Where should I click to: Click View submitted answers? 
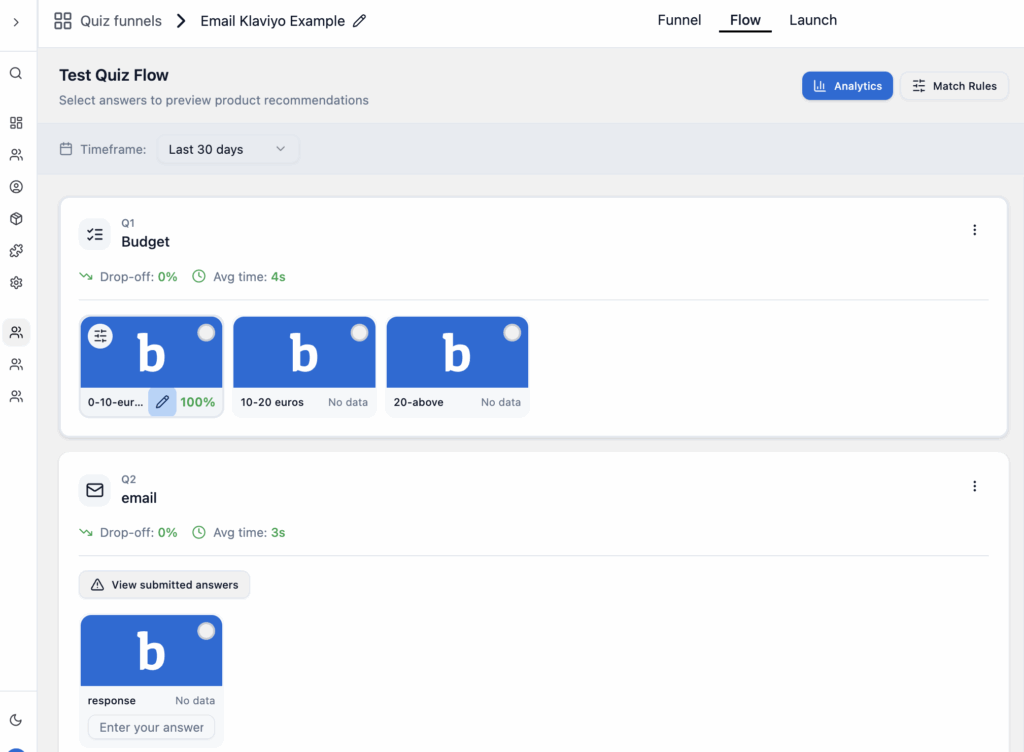click(163, 584)
